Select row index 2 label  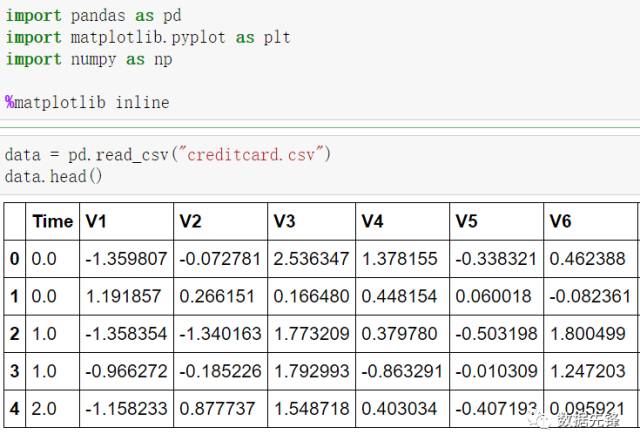pyautogui.click(x=14, y=333)
